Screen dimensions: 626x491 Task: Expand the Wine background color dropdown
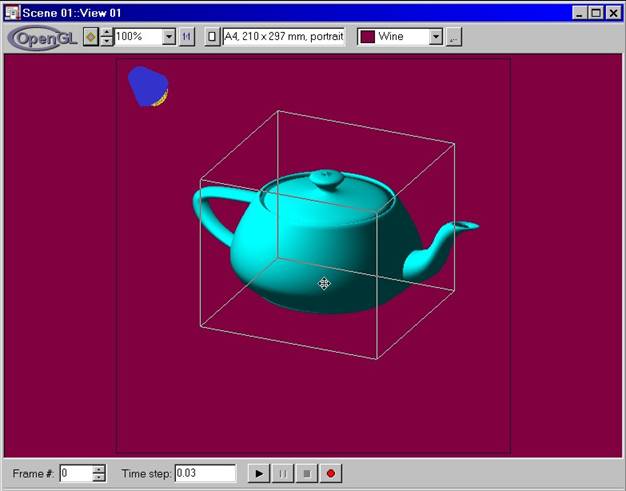pos(435,37)
